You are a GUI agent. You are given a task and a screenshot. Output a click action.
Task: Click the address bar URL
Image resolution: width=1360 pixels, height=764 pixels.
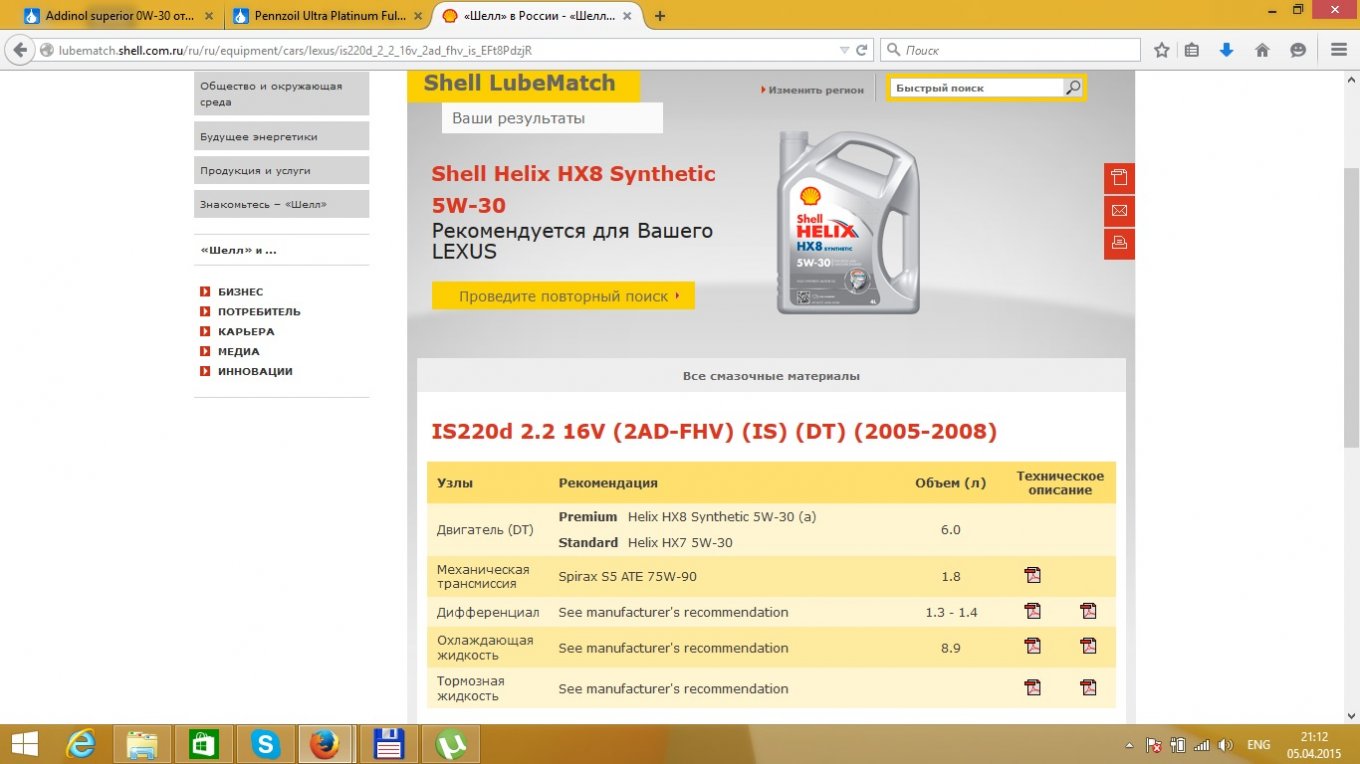(295, 50)
